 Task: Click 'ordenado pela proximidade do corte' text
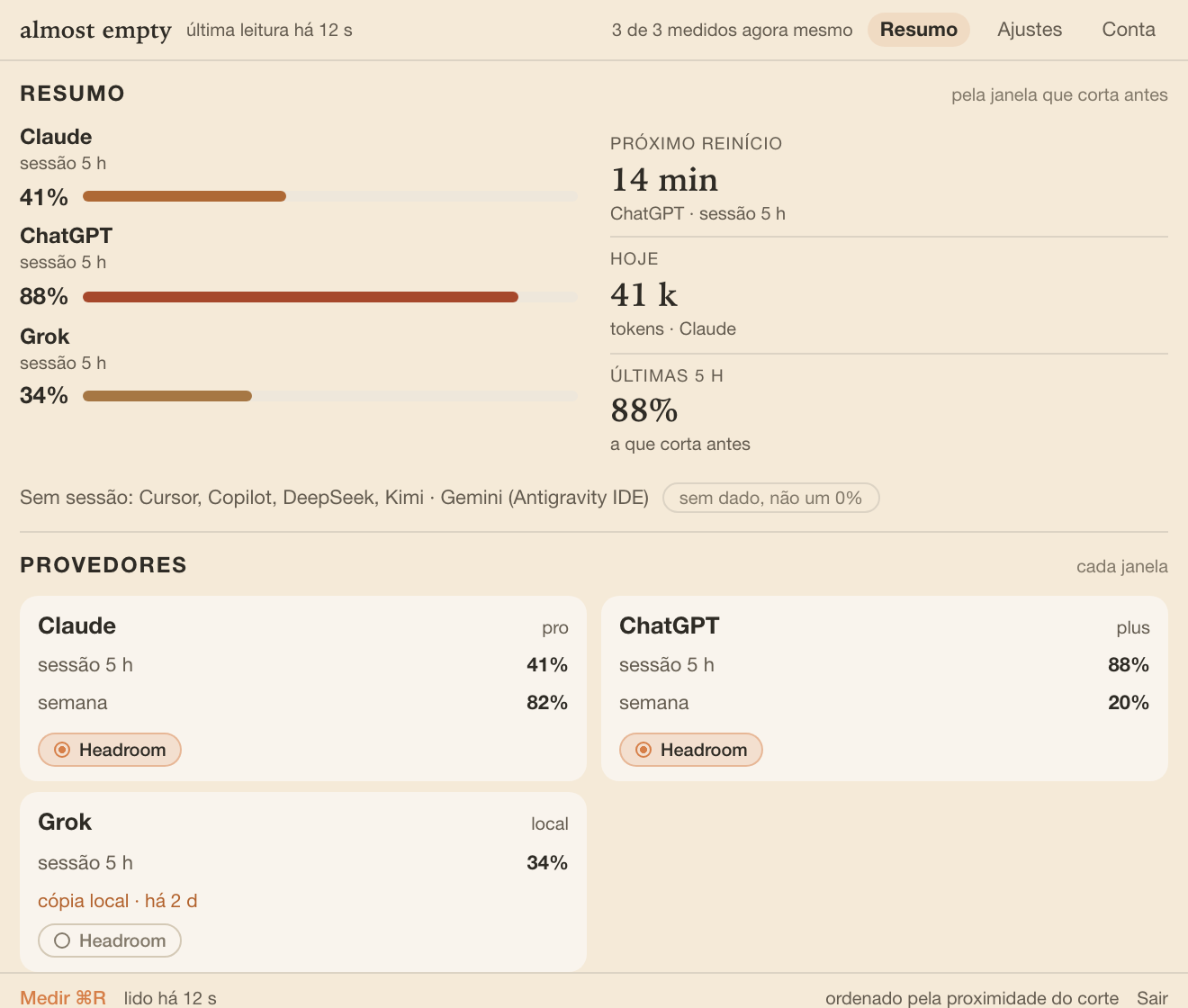tap(972, 997)
